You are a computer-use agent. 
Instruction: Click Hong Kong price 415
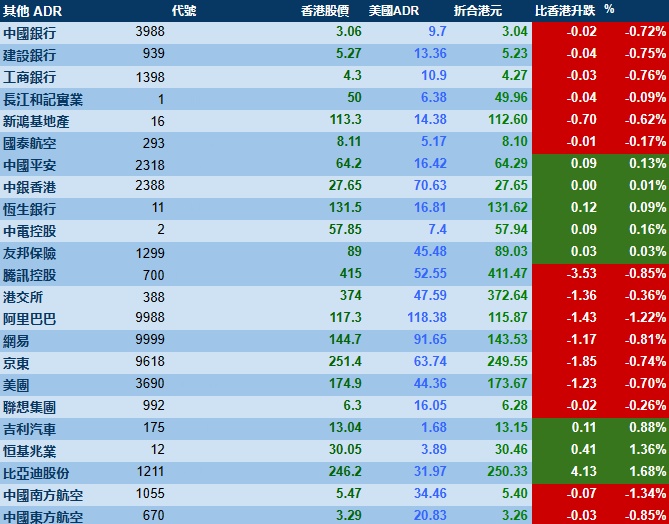coord(350,273)
